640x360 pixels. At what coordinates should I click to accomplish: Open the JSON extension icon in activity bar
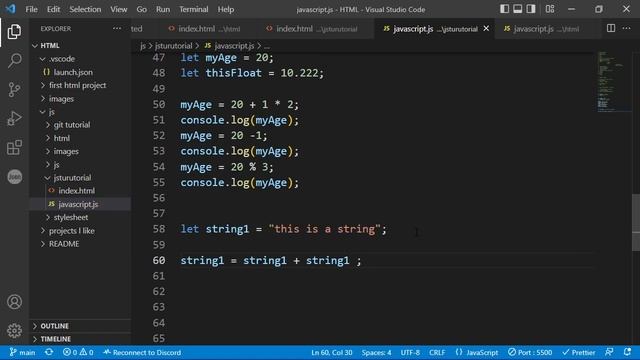(14, 177)
